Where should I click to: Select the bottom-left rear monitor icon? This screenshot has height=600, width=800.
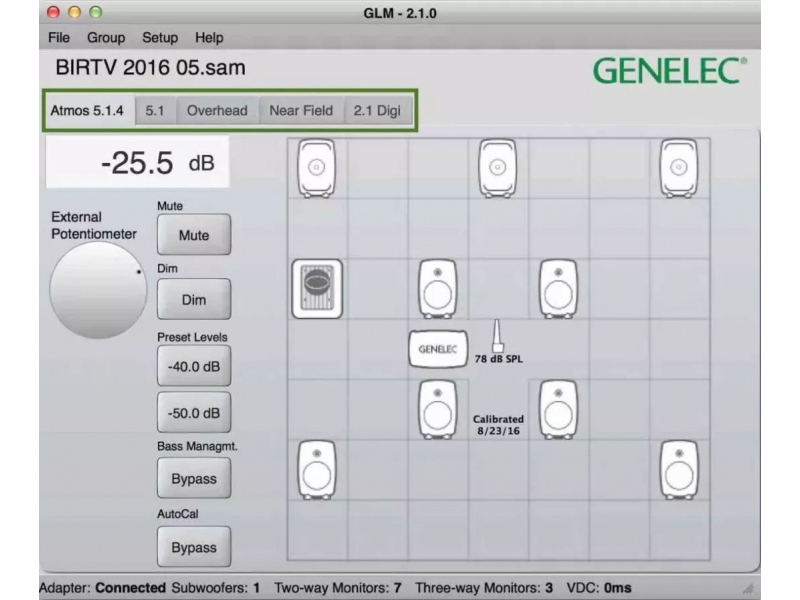coord(317,470)
